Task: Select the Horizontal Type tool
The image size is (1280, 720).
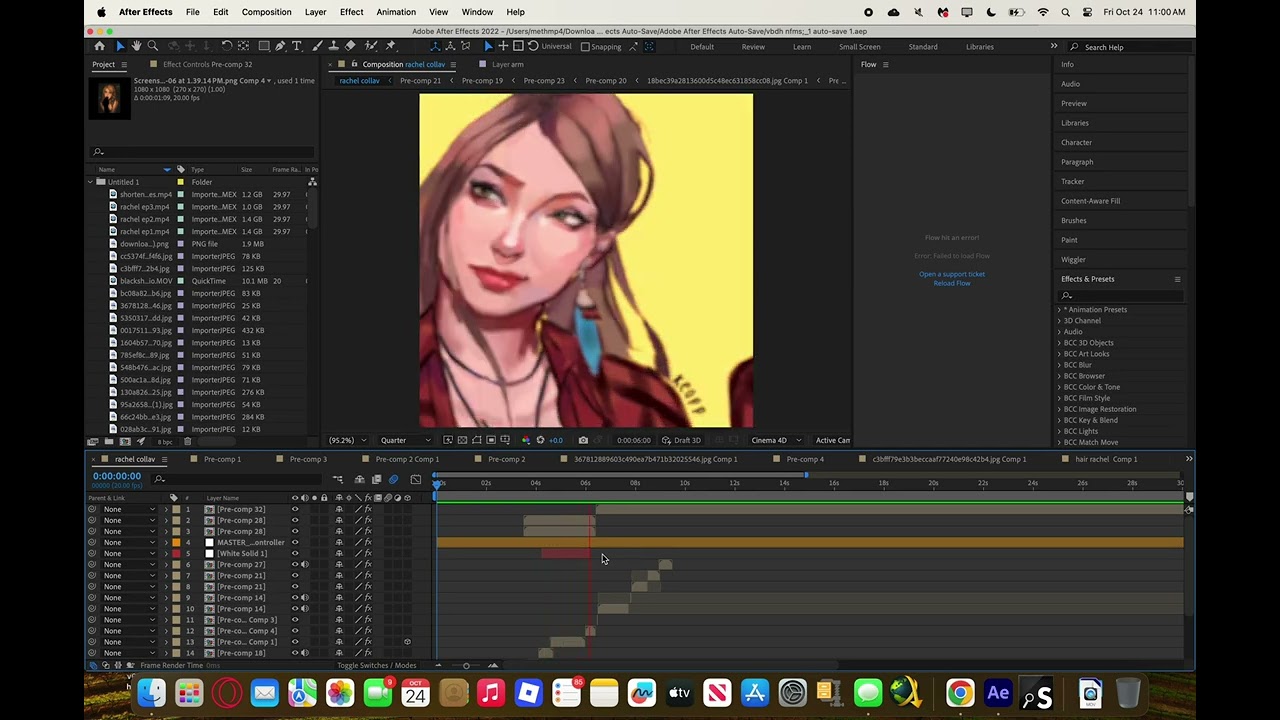Action: coord(297,46)
